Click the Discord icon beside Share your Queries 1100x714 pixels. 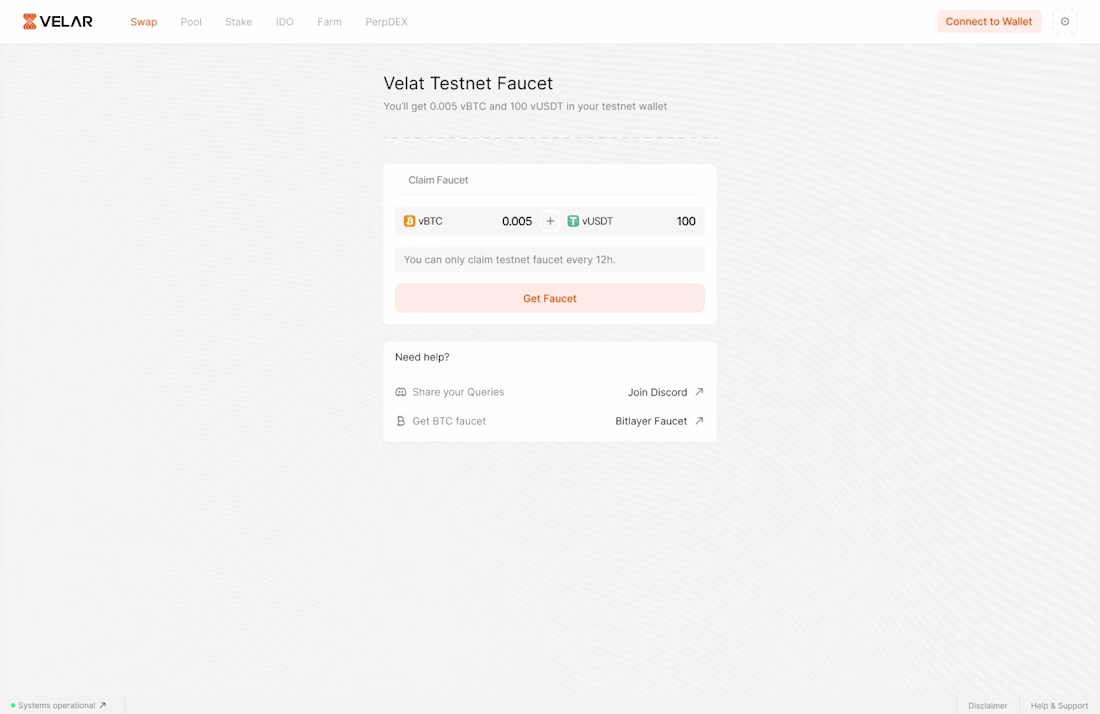401,392
